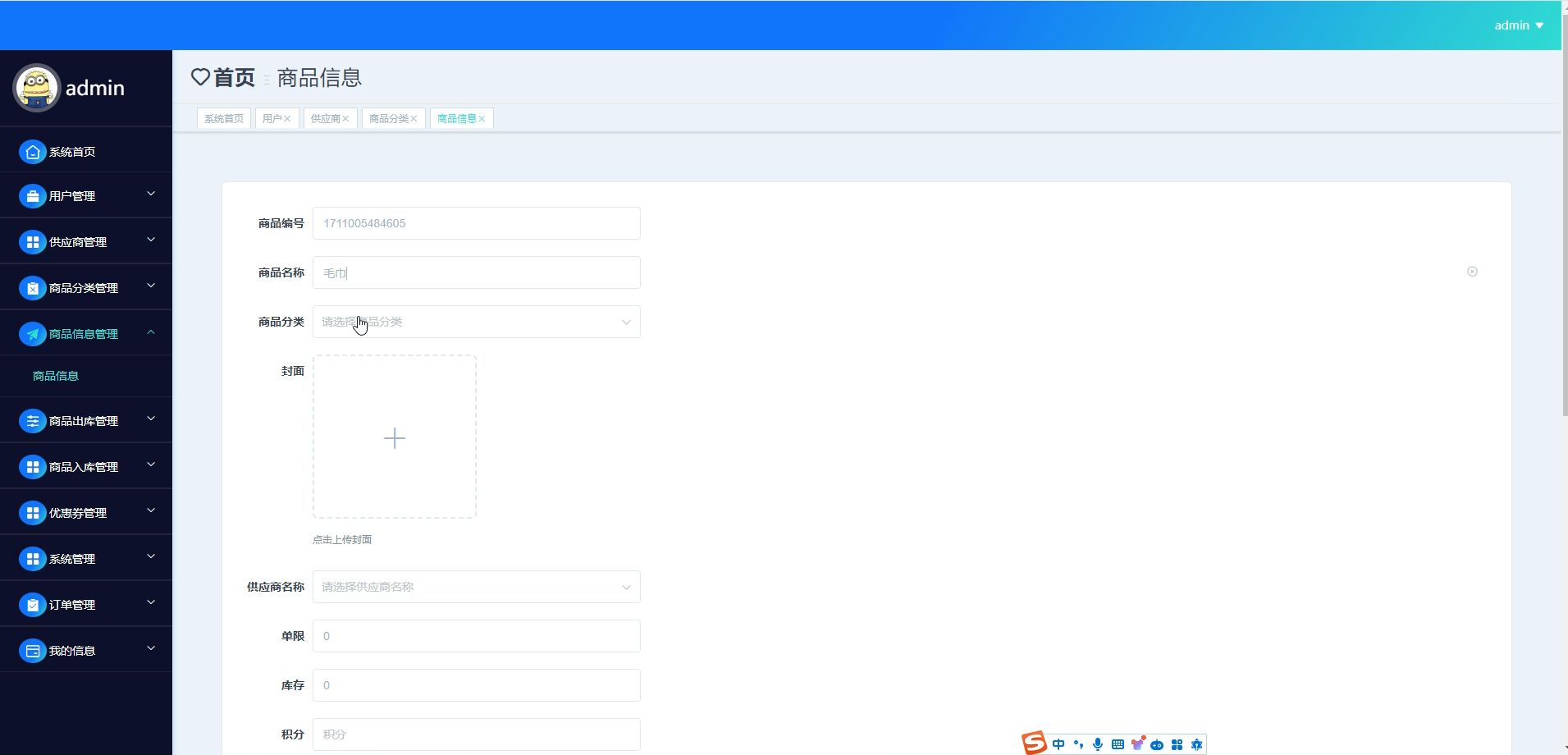
Task: Open the 商品分类 dropdown
Action: [476, 322]
